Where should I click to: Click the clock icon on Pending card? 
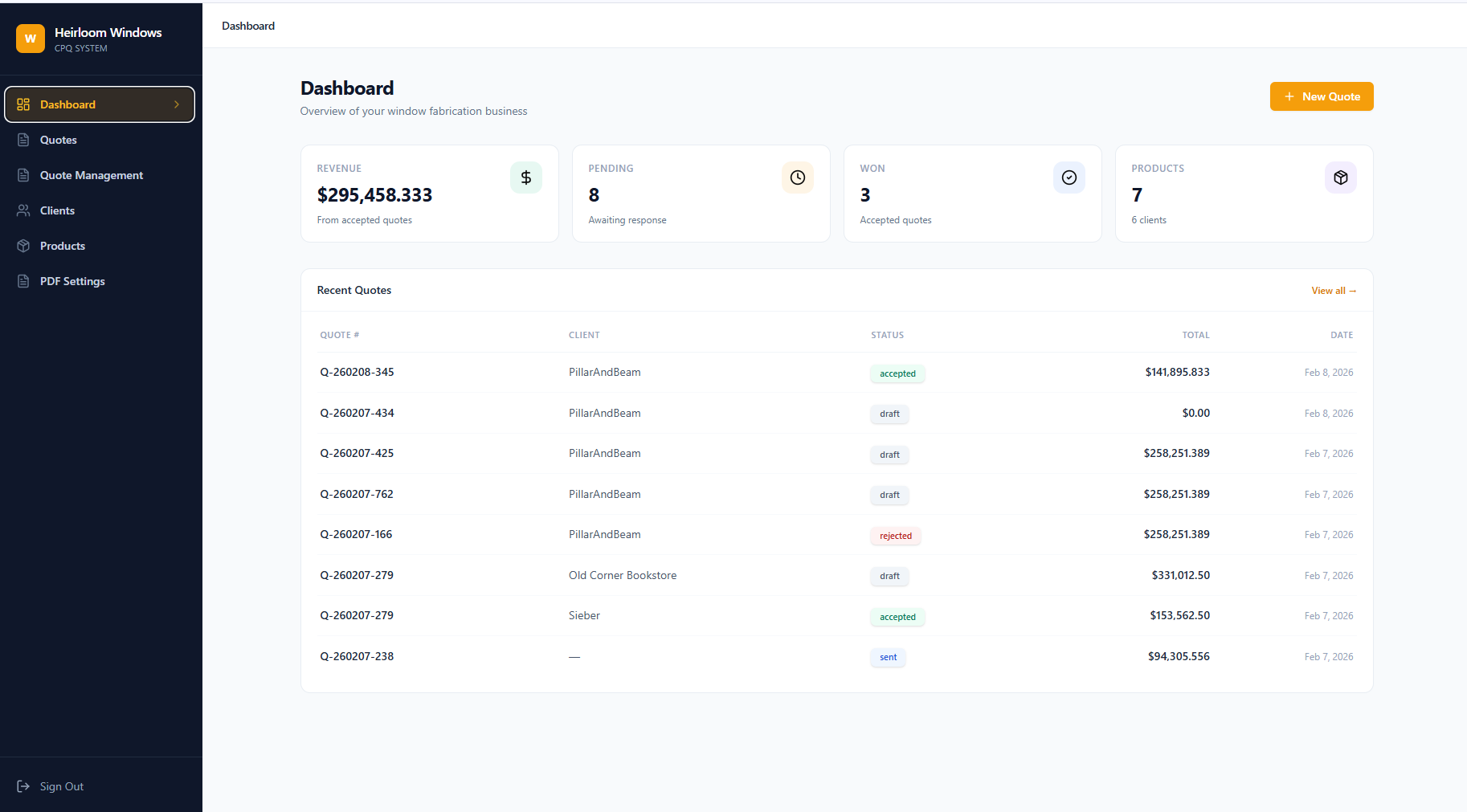click(x=798, y=177)
